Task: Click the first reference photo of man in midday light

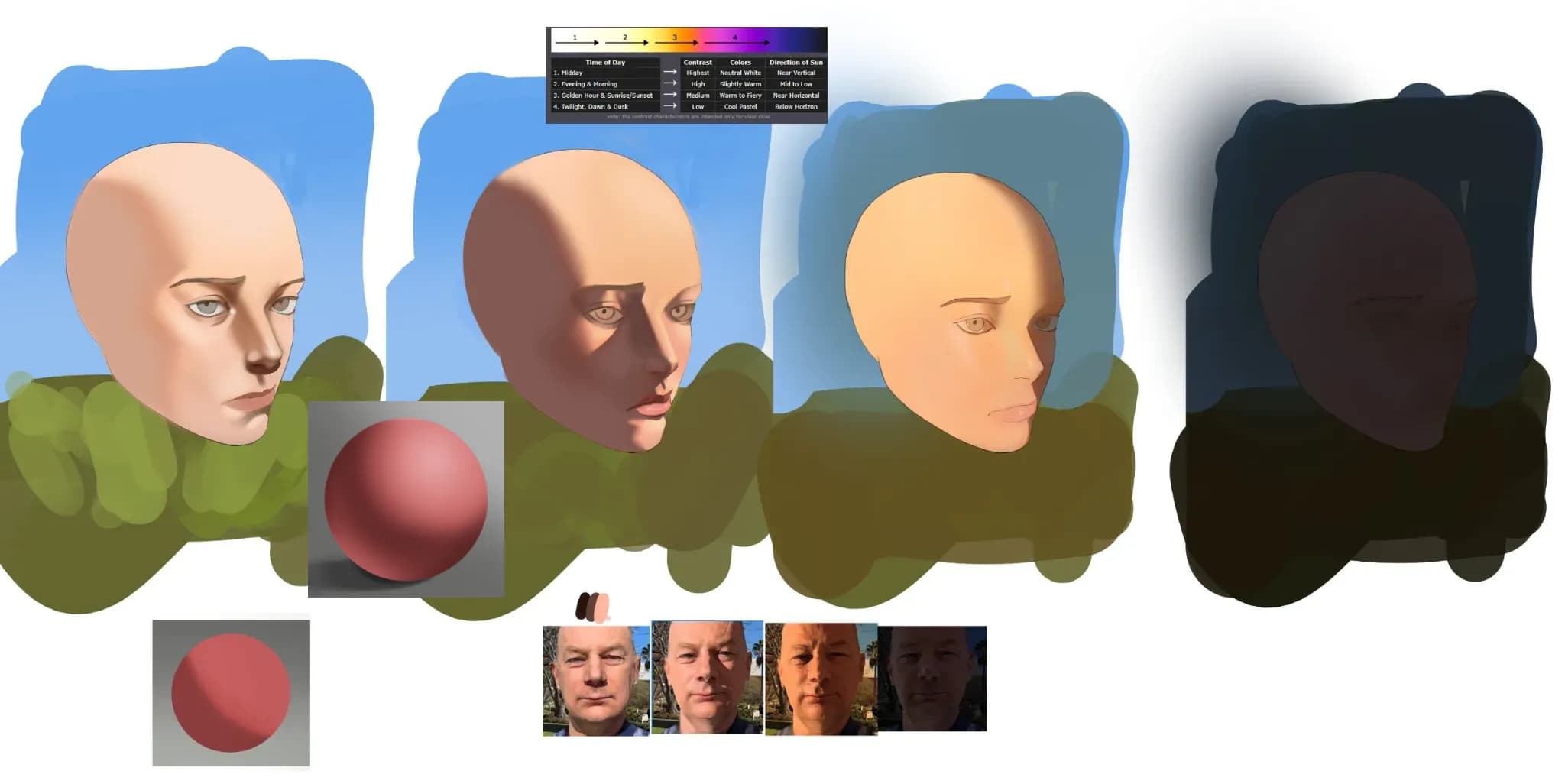Action: coord(596,681)
